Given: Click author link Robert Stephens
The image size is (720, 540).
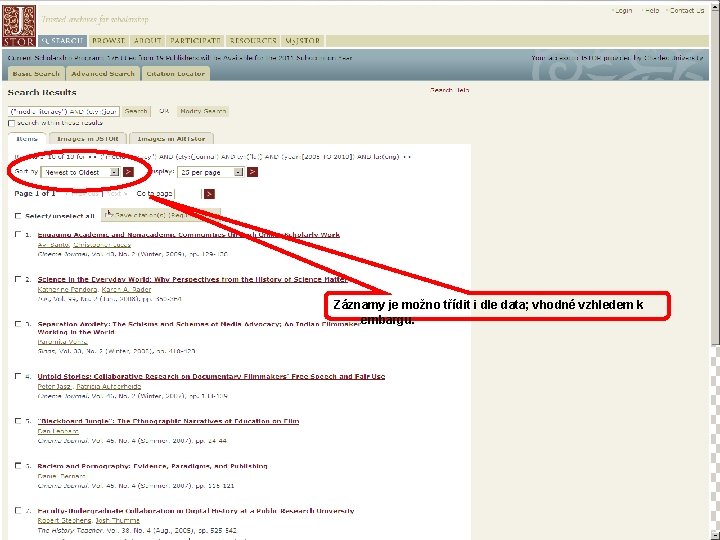Looking at the screenshot, I should (64, 521).
